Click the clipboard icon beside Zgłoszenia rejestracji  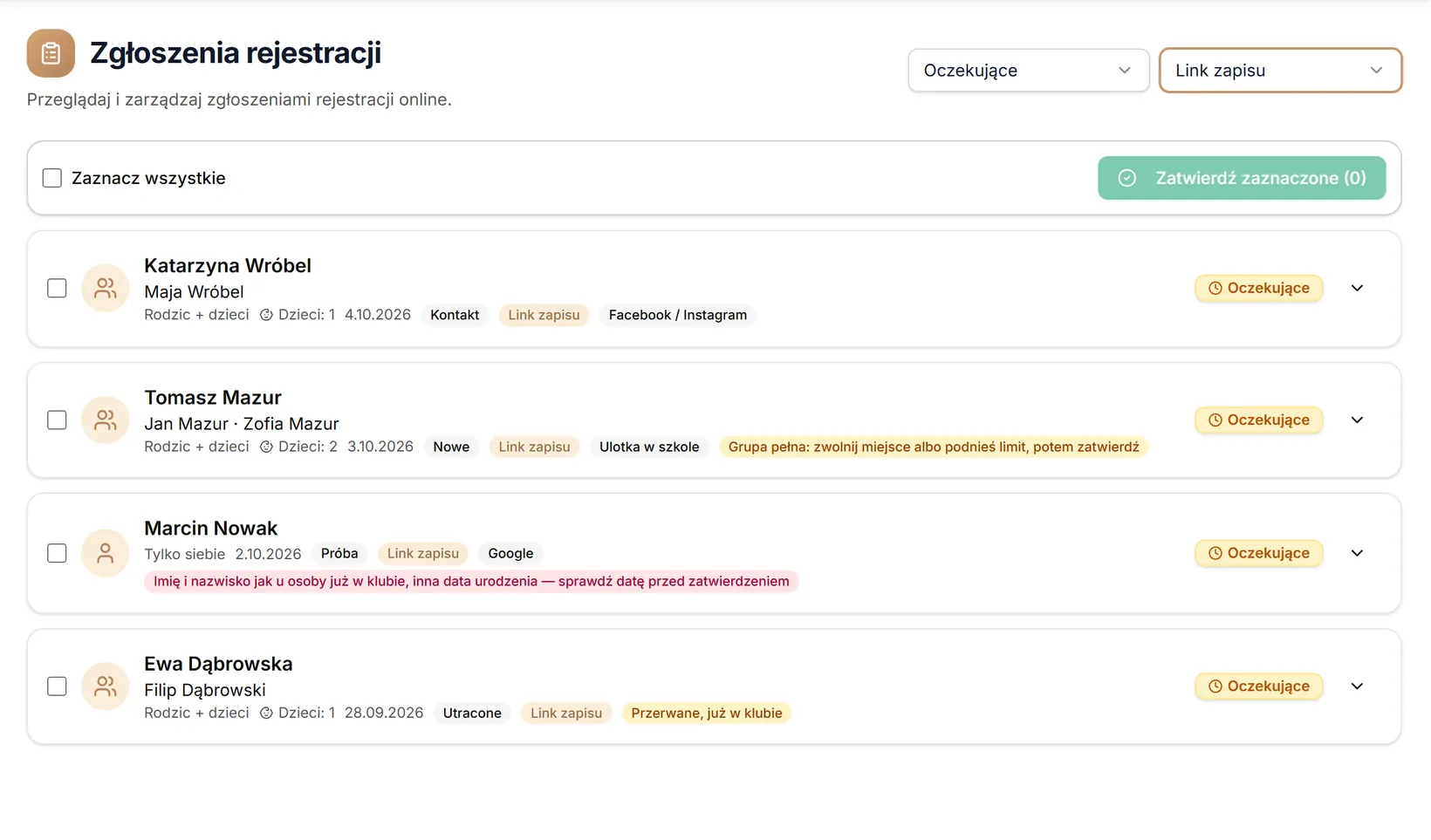pyautogui.click(x=51, y=53)
